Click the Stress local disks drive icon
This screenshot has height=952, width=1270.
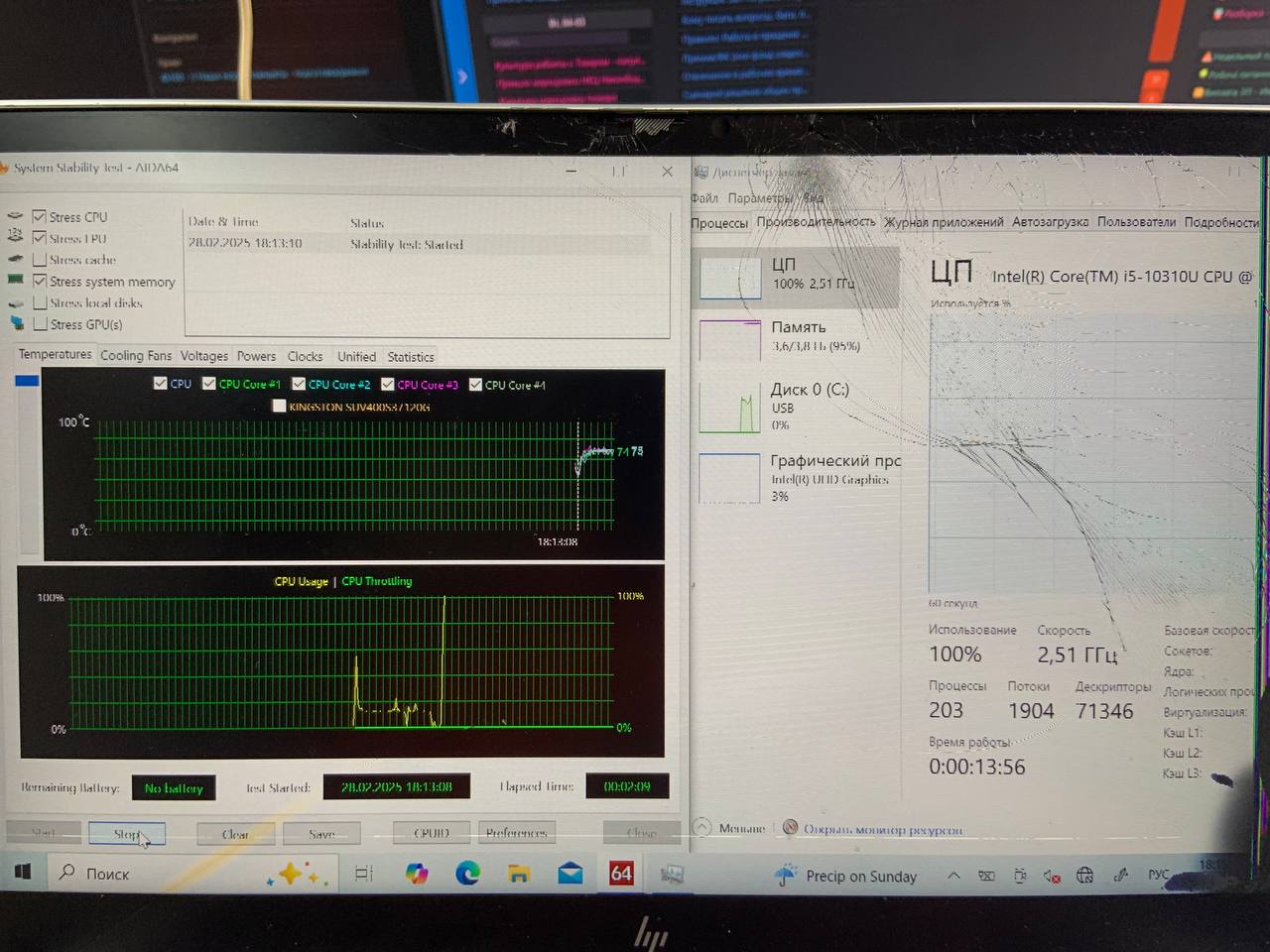pyautogui.click(x=15, y=302)
